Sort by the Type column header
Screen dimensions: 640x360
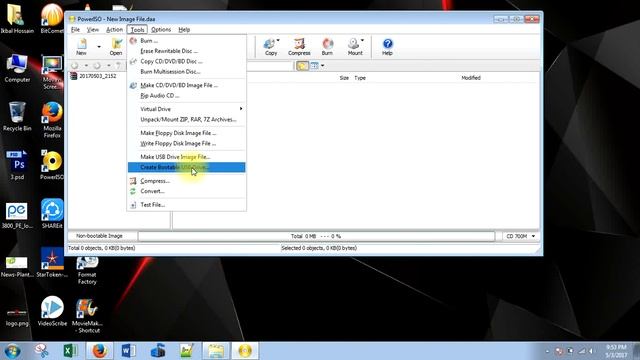(360, 78)
